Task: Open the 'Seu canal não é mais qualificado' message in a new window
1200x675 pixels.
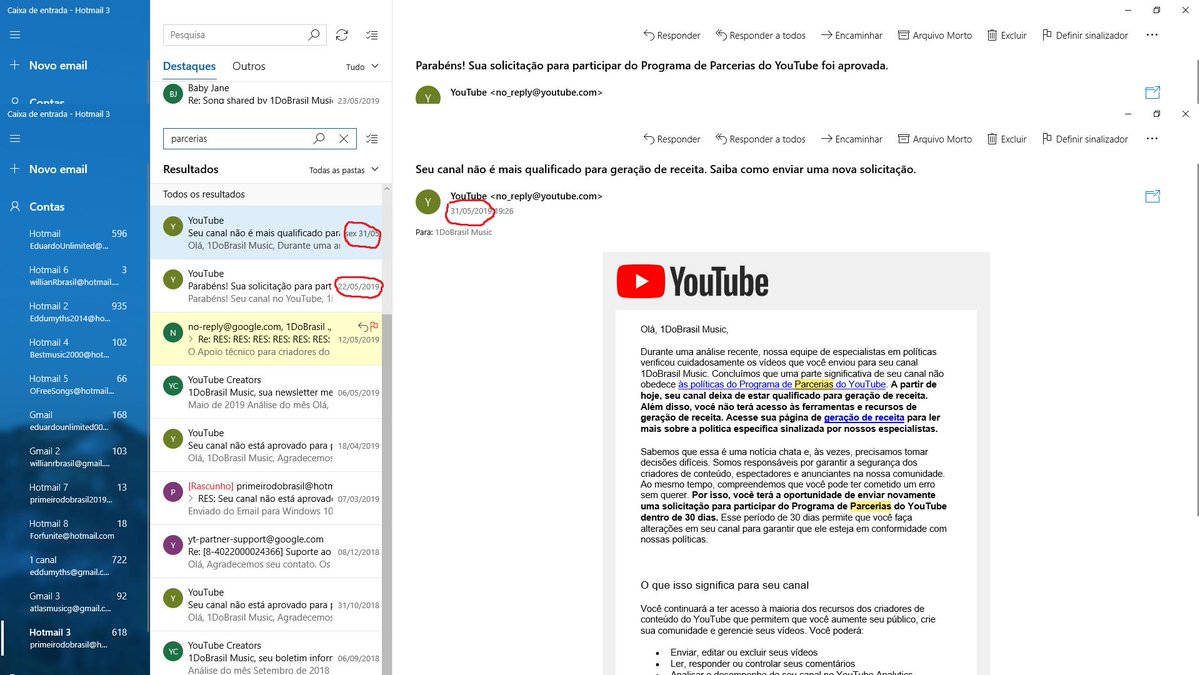Action: [1152, 196]
